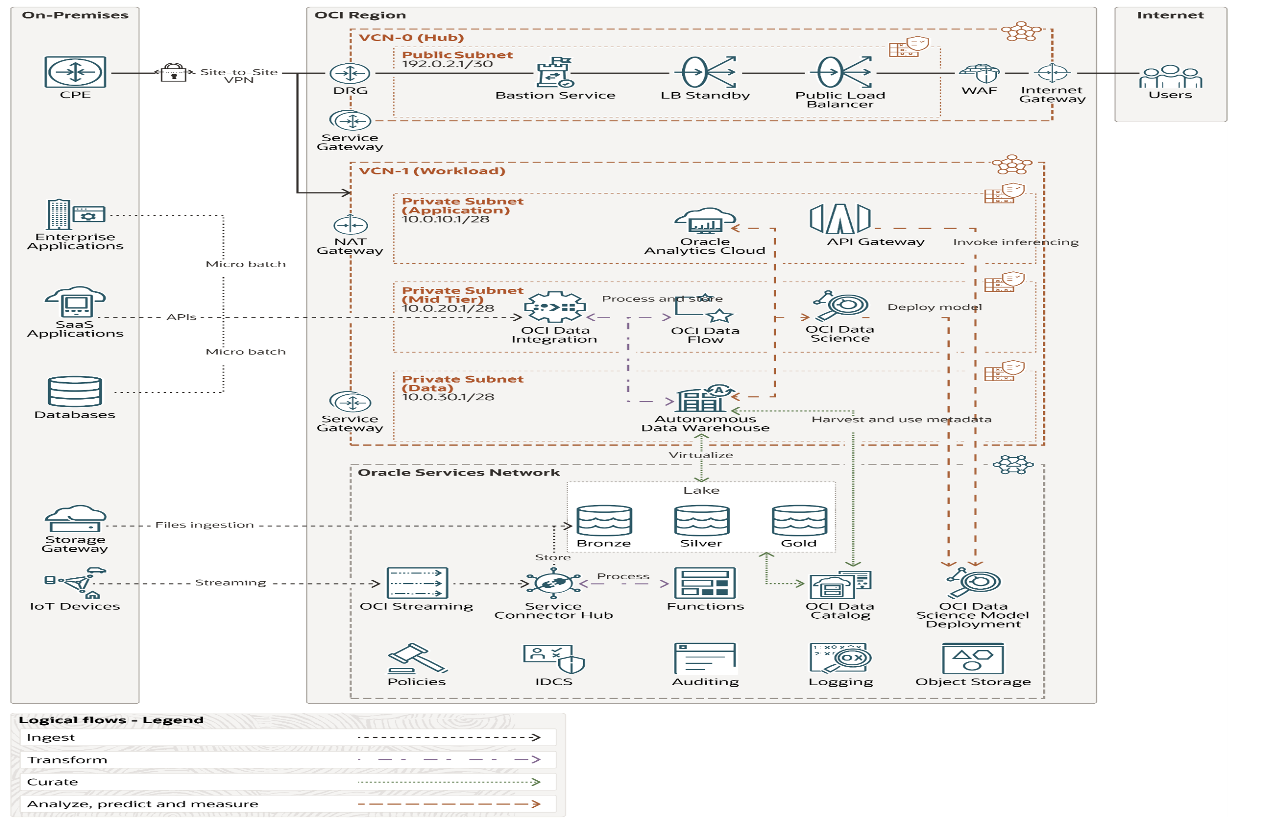Click the LB Standby icon
Viewport: 1288px width, 824px height.
(x=709, y=73)
